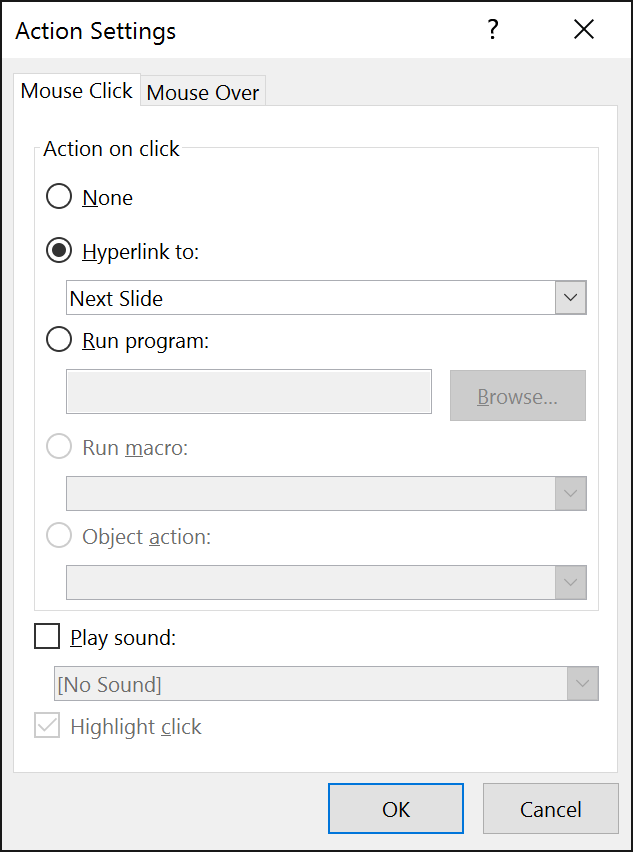
Task: Switch to the Mouse Over tab
Action: [203, 92]
